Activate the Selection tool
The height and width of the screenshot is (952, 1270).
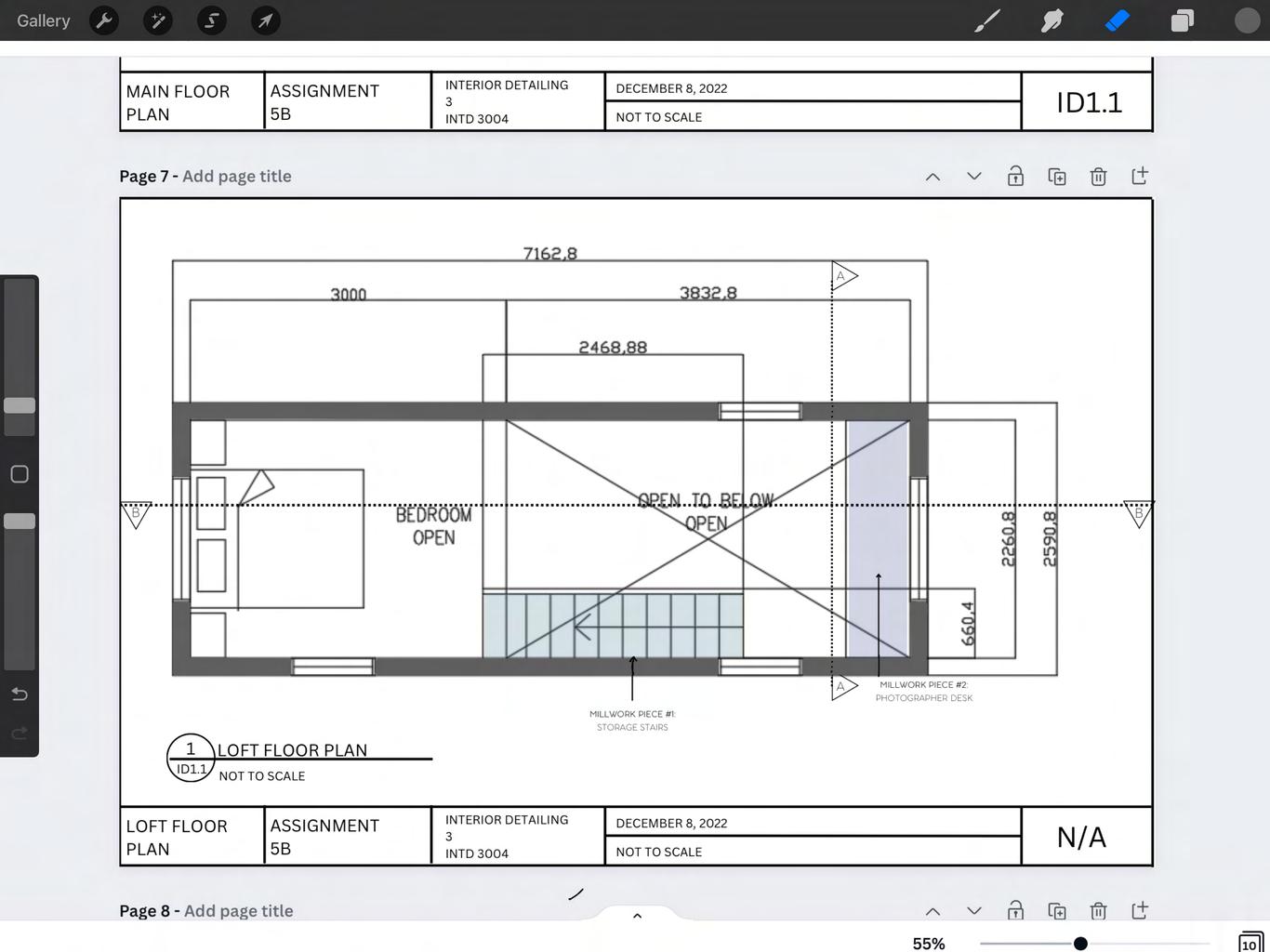coord(212,20)
